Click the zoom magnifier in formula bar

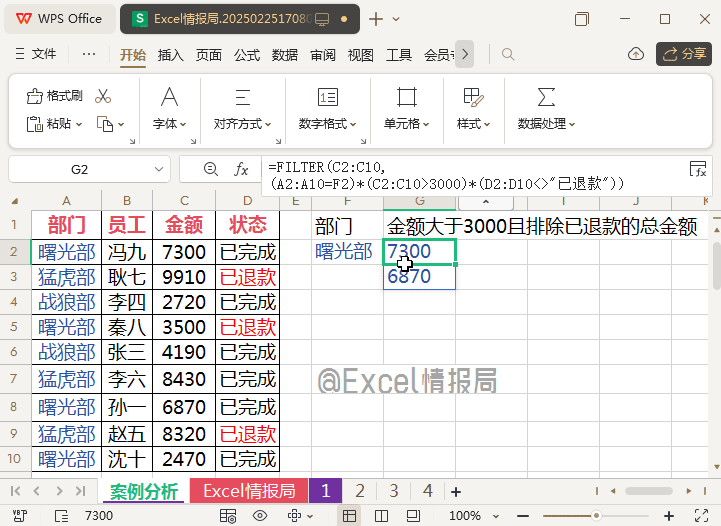click(x=210, y=169)
